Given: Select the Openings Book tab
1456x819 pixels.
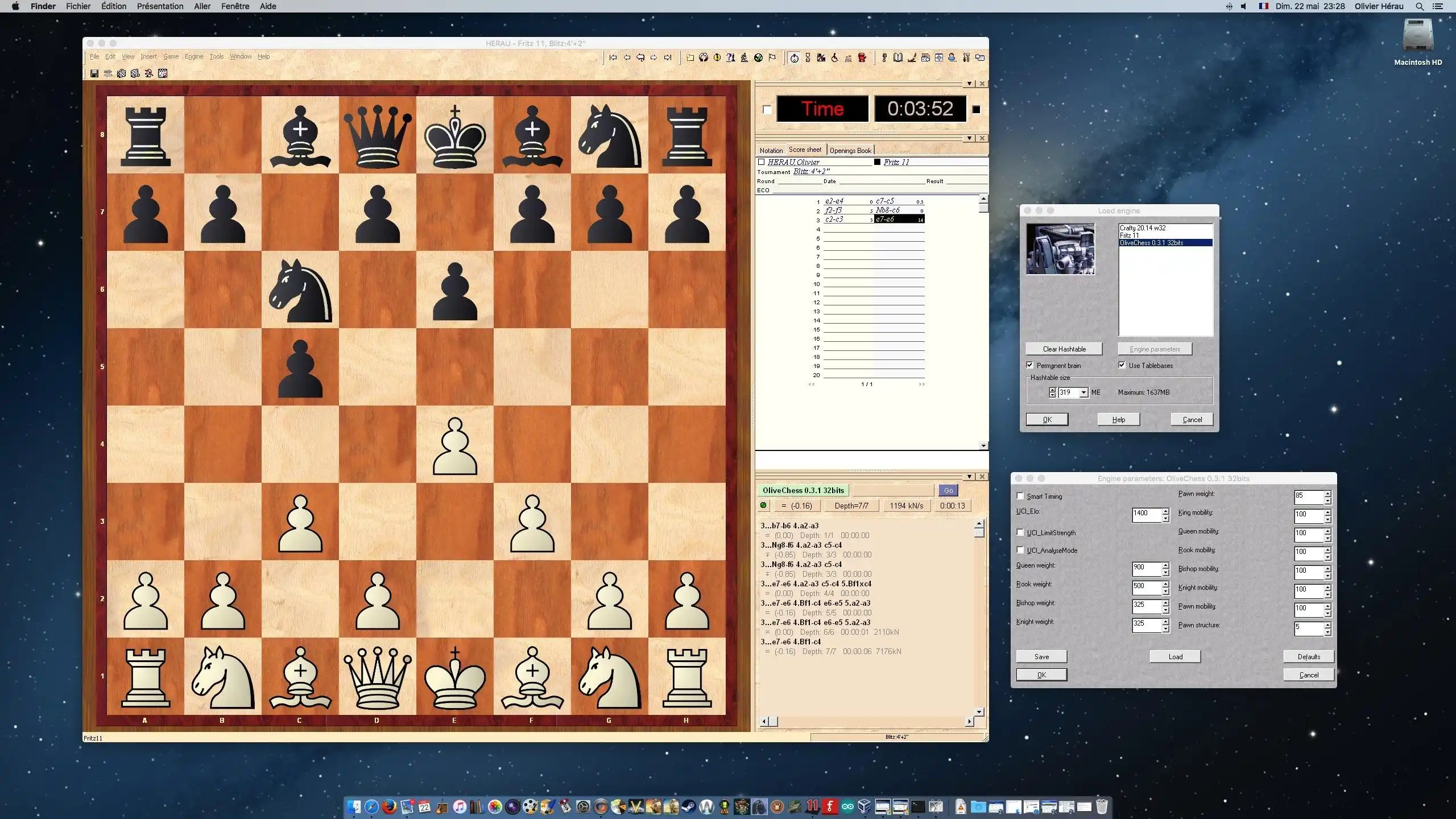Looking at the screenshot, I should [850, 150].
